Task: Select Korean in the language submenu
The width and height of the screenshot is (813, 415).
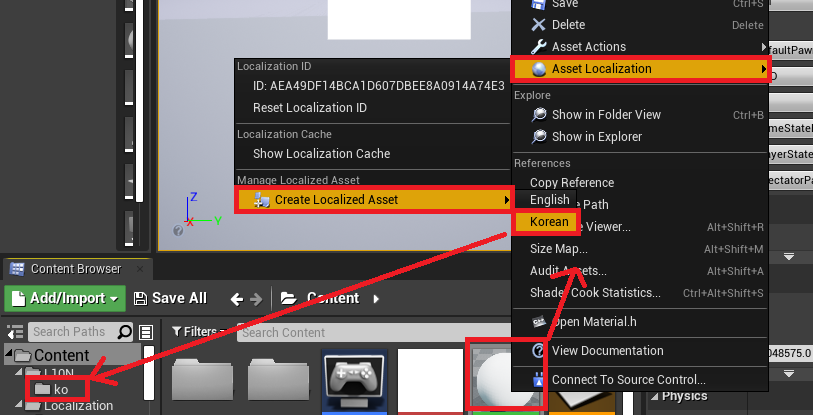Action: point(549,222)
